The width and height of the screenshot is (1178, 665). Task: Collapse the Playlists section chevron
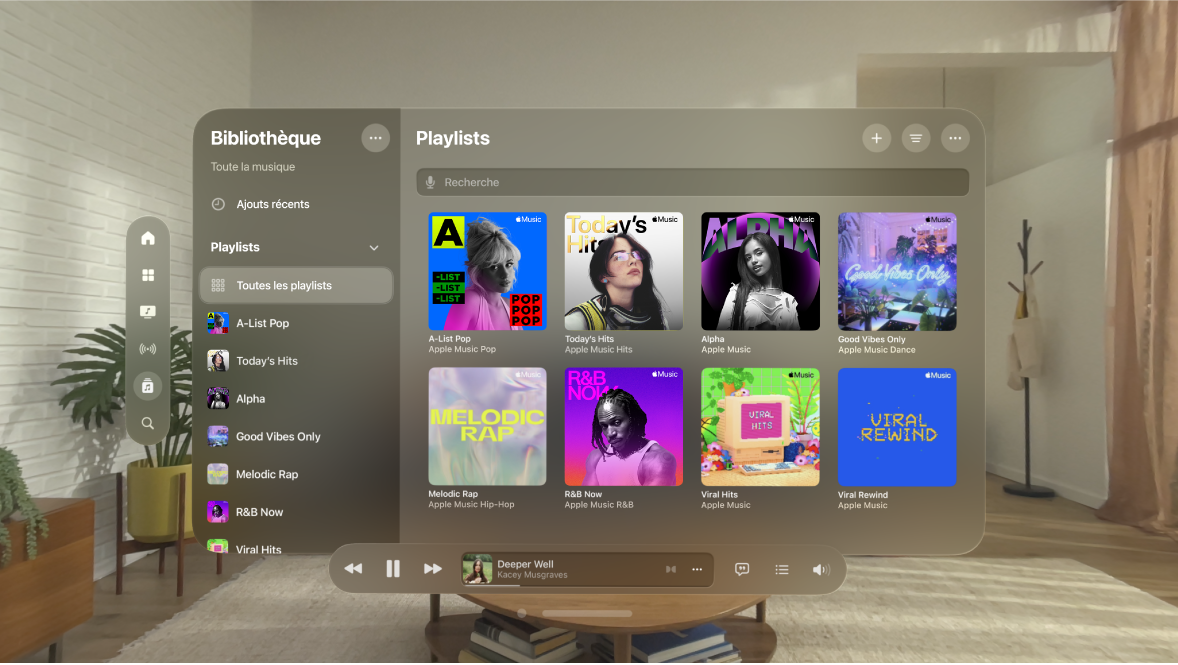coord(374,247)
